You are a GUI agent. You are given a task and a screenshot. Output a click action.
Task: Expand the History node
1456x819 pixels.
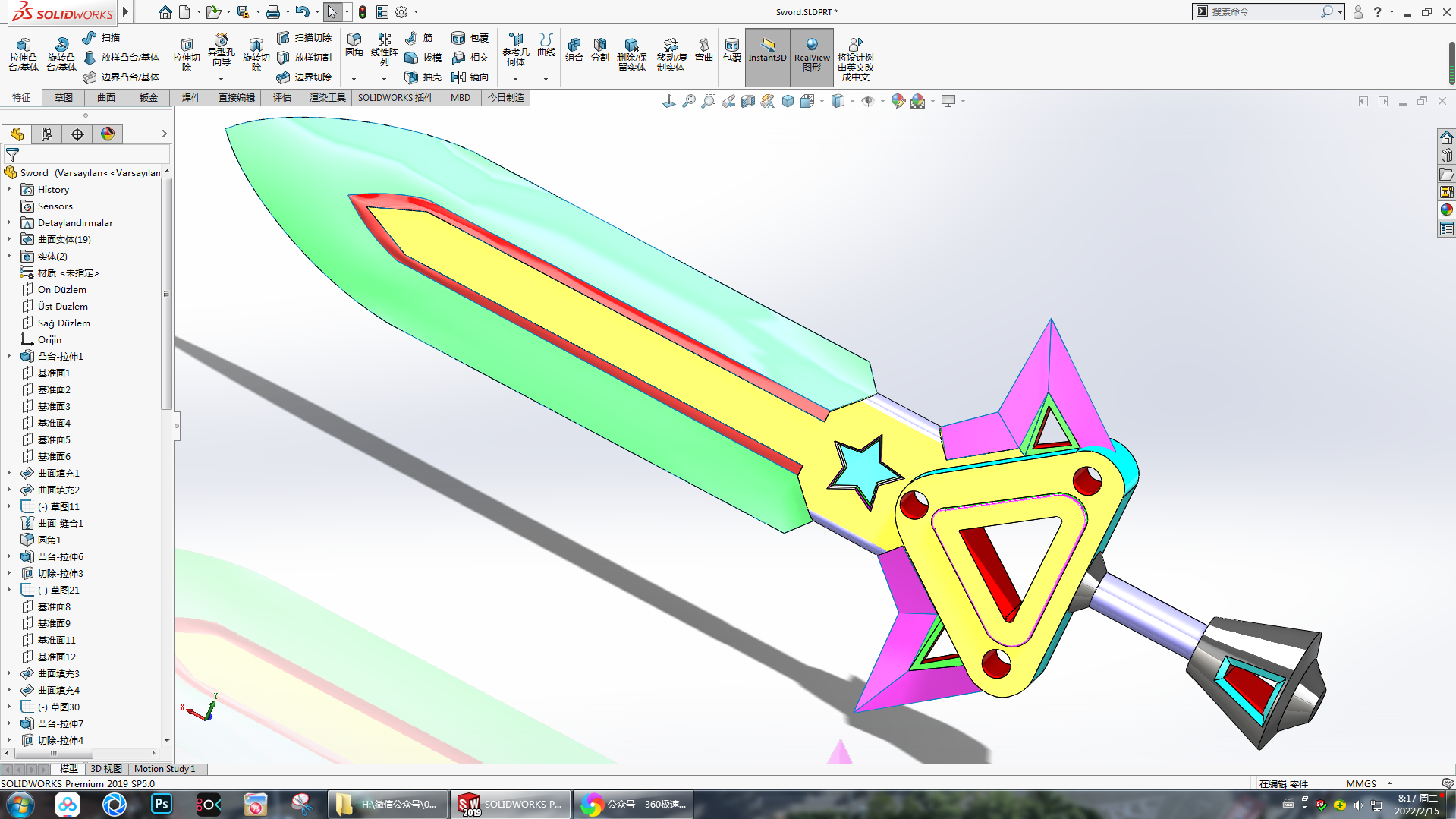coord(9,189)
